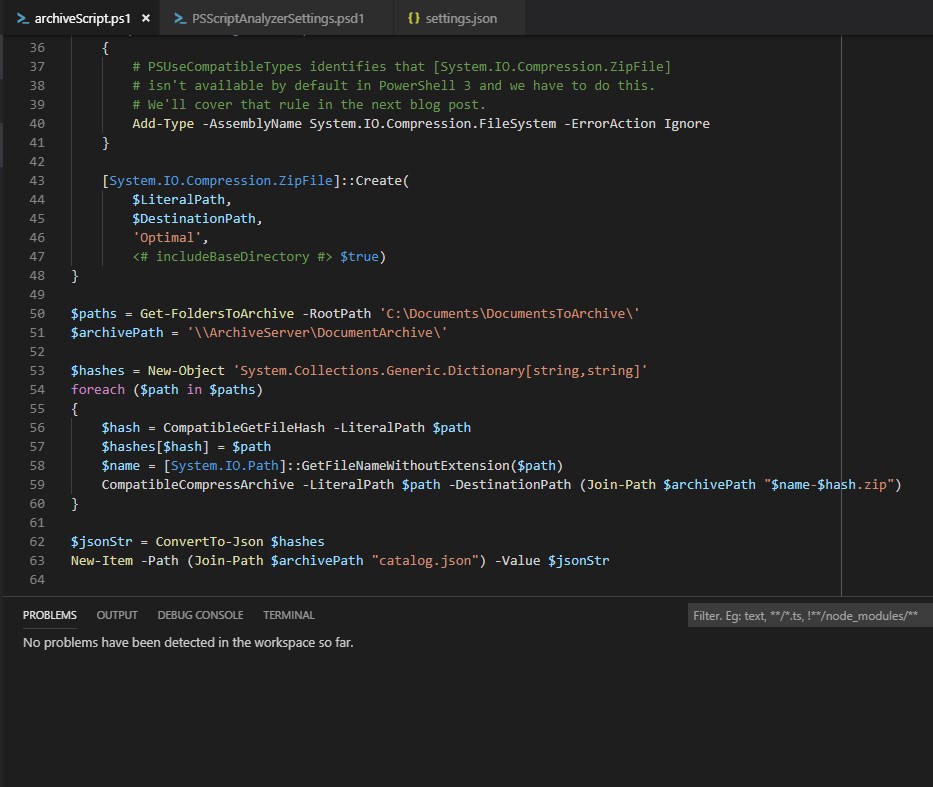Image resolution: width=933 pixels, height=787 pixels.
Task: Click [System.IO.Compression.ZipFile] type on line 43
Action: (221, 181)
